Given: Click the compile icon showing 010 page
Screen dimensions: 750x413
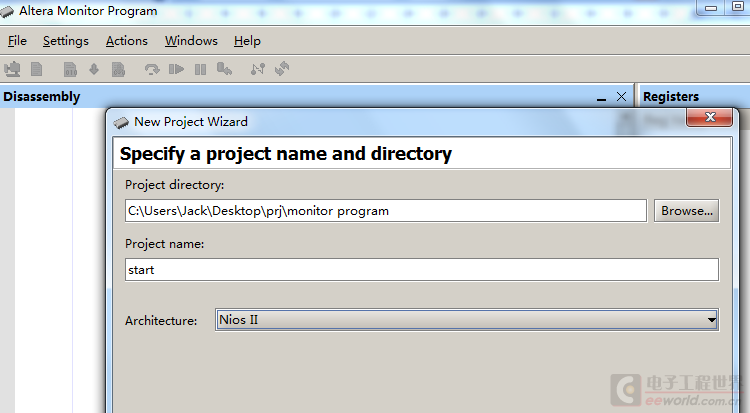Looking at the screenshot, I should [x=70, y=69].
